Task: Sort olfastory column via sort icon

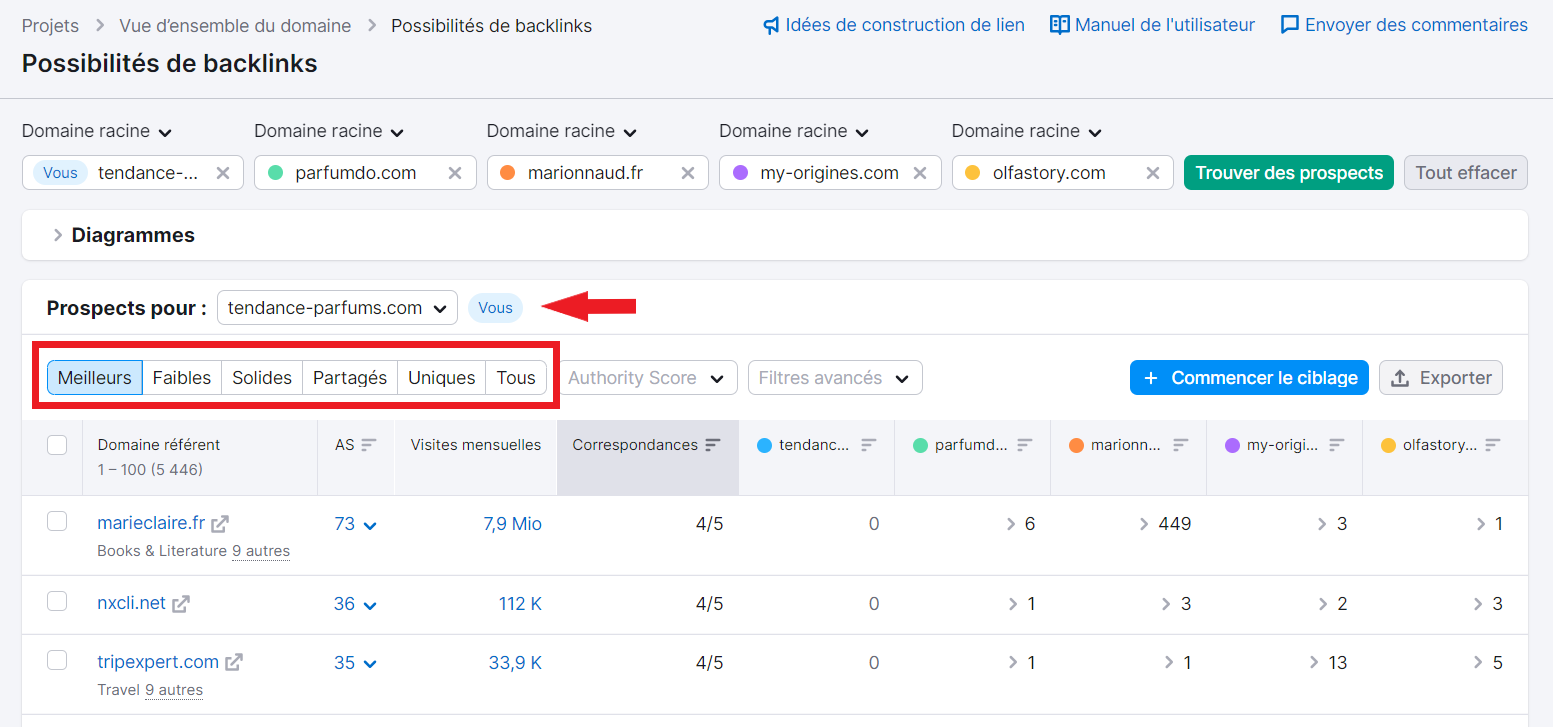Action: pos(1493,445)
